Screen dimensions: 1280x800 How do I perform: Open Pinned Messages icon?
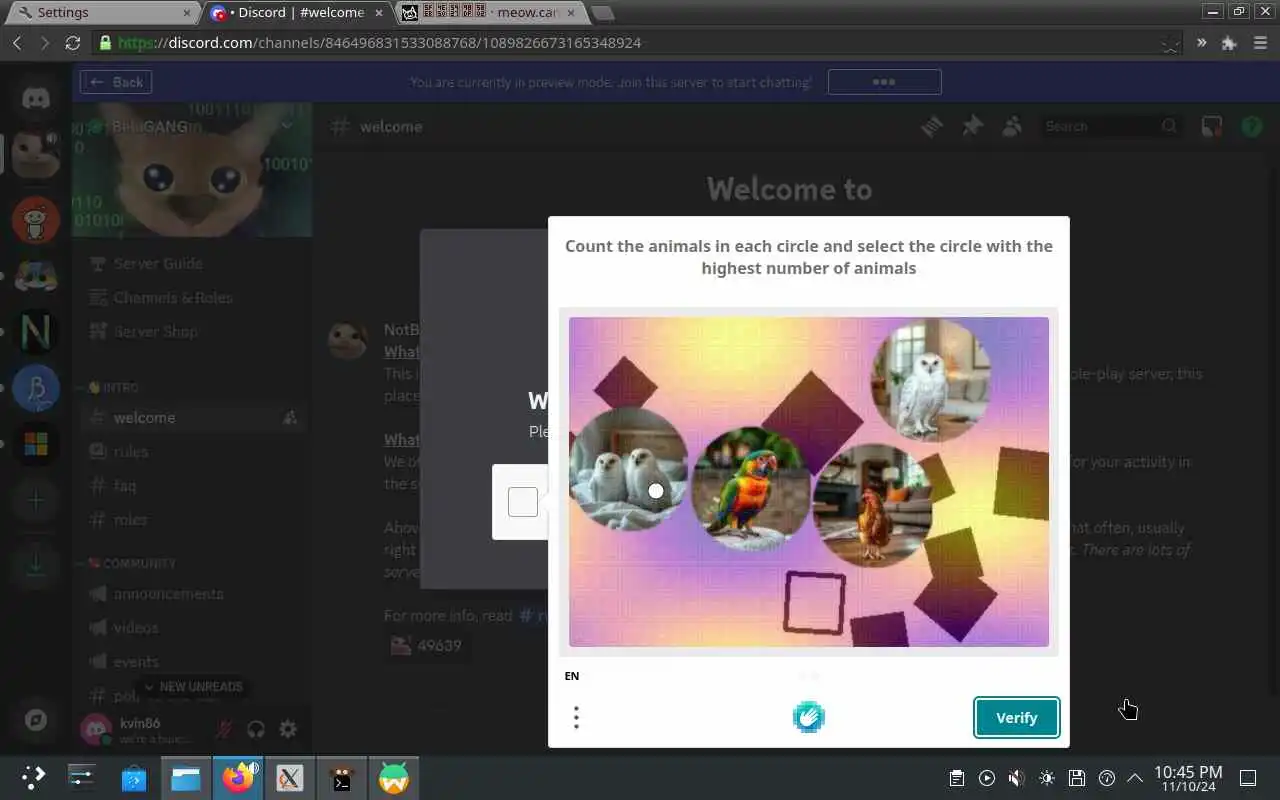pyautogui.click(x=972, y=126)
